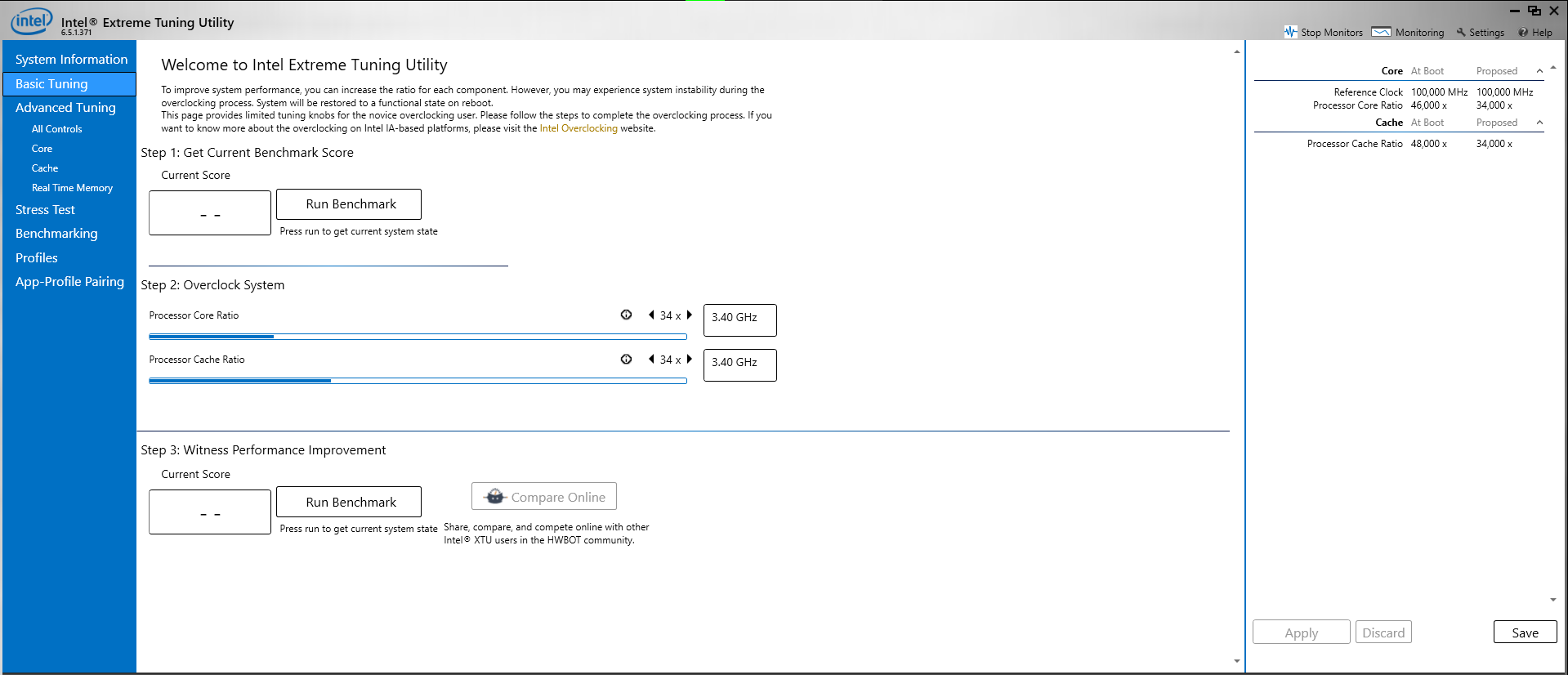Click the version number 6.5.1.371
Screen dimensions: 1568x675
(76, 33)
